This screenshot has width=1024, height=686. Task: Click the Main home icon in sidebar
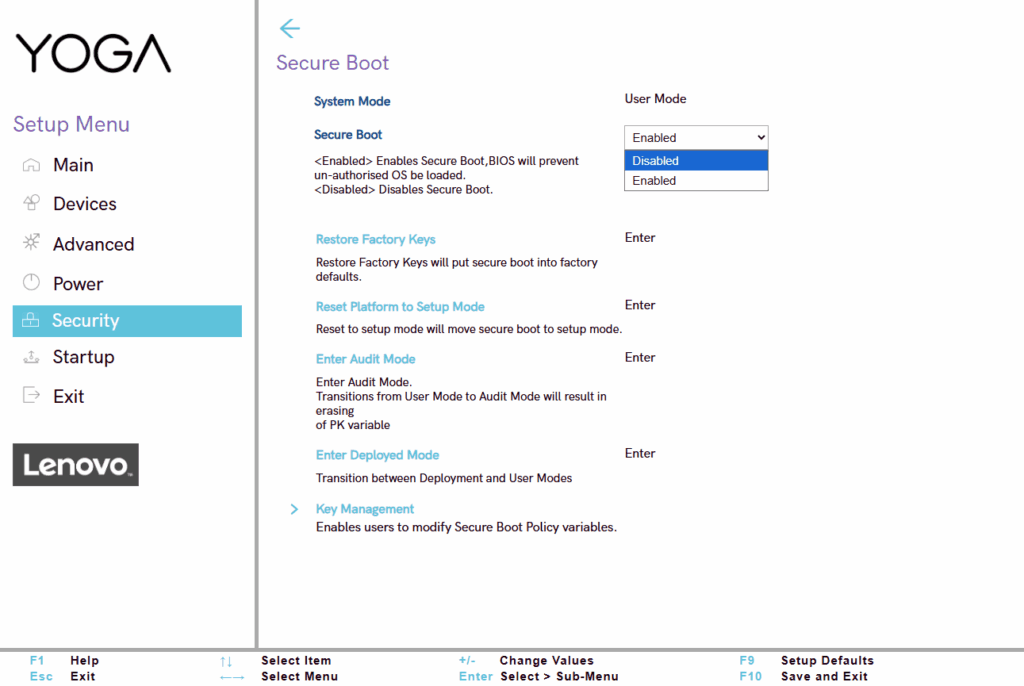click(31, 165)
